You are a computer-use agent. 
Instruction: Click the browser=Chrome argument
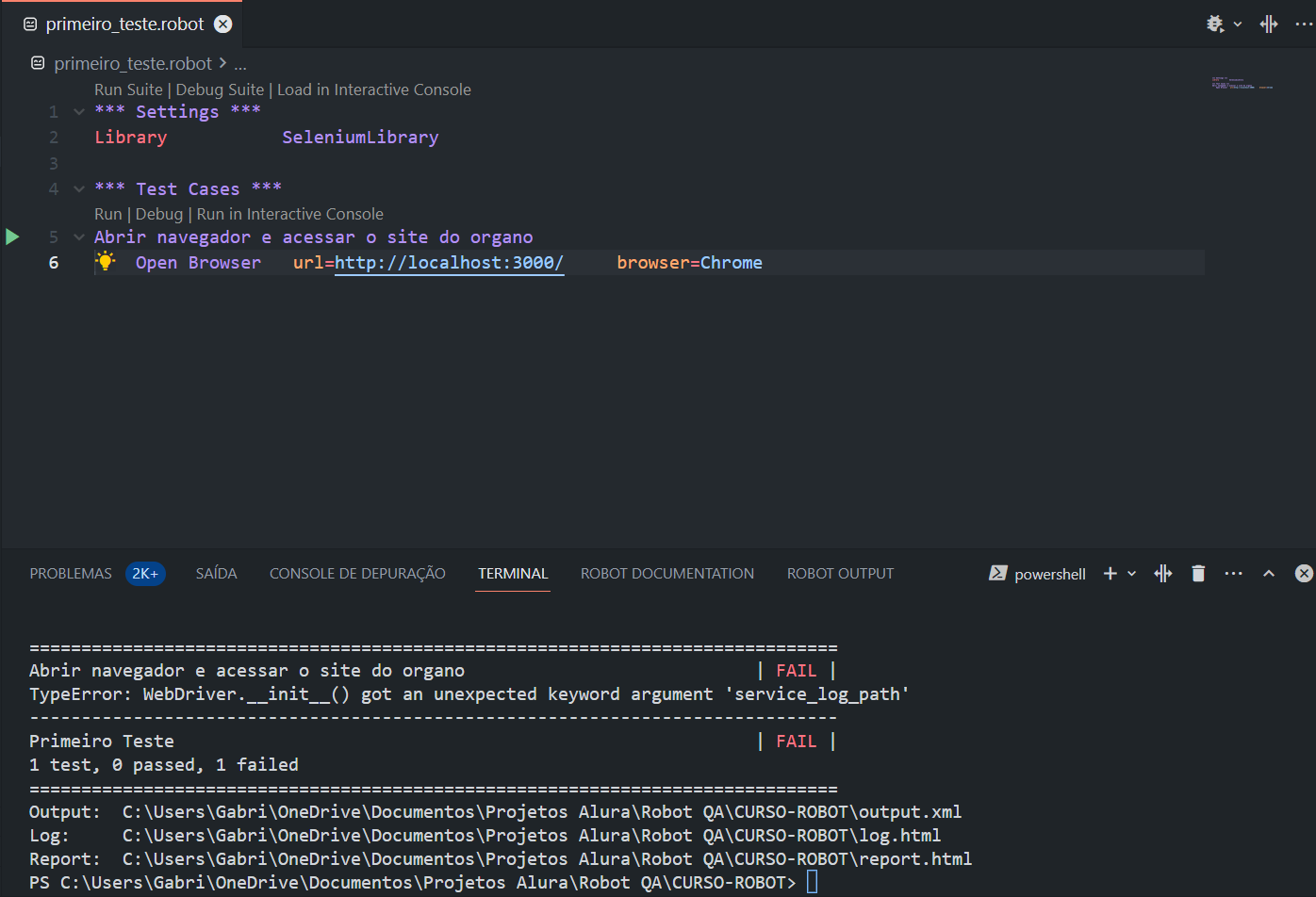(689, 263)
